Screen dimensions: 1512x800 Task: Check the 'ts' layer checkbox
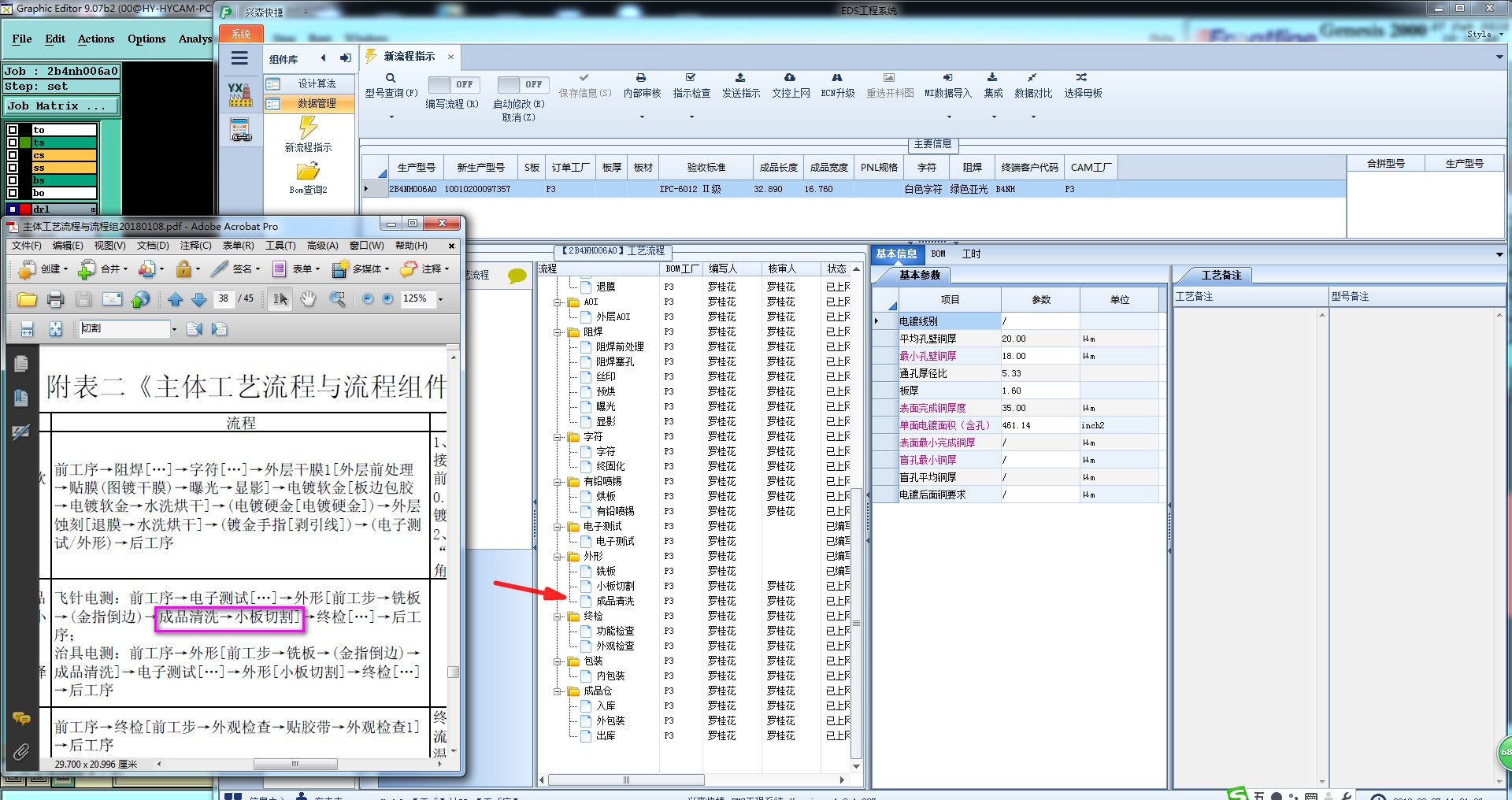(13, 143)
